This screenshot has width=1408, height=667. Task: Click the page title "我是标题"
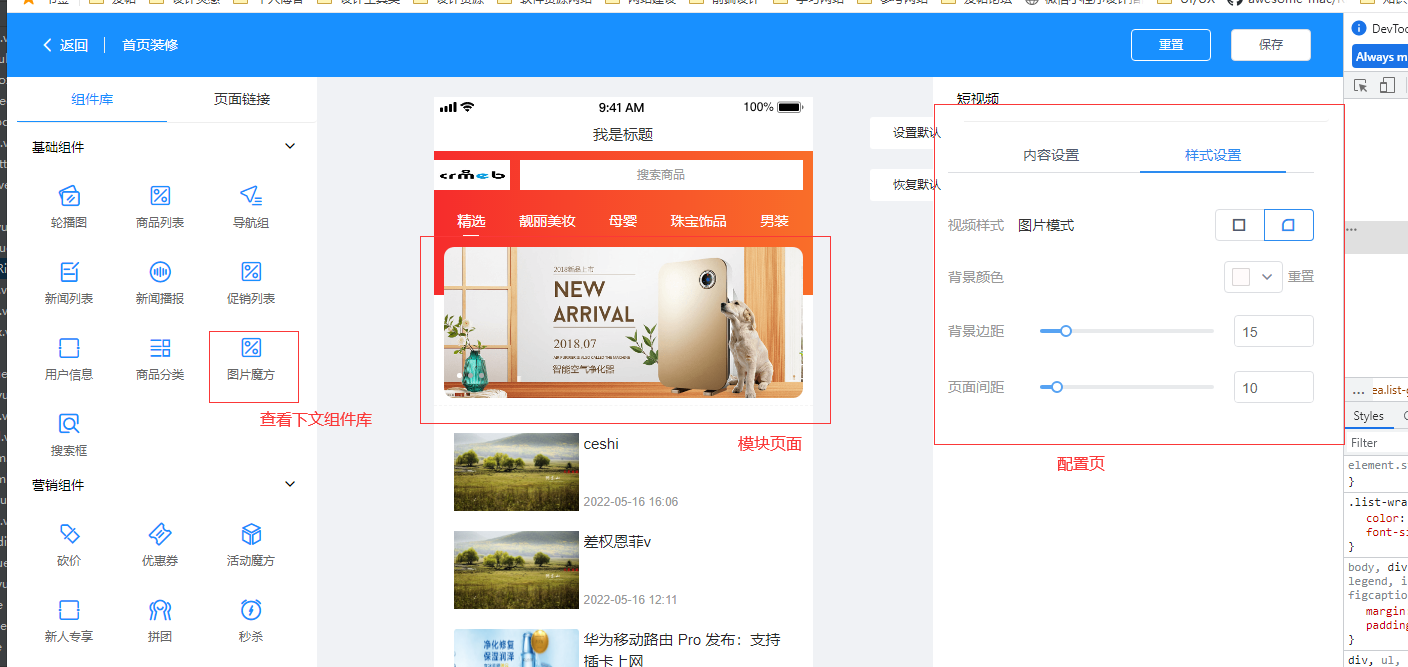[623, 135]
